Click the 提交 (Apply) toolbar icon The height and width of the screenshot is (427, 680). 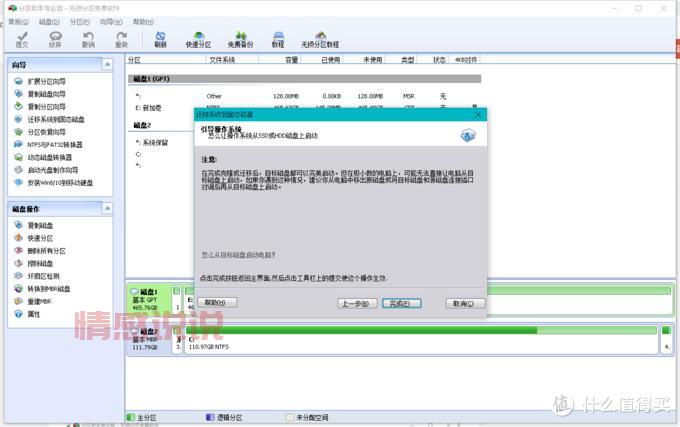point(22,38)
